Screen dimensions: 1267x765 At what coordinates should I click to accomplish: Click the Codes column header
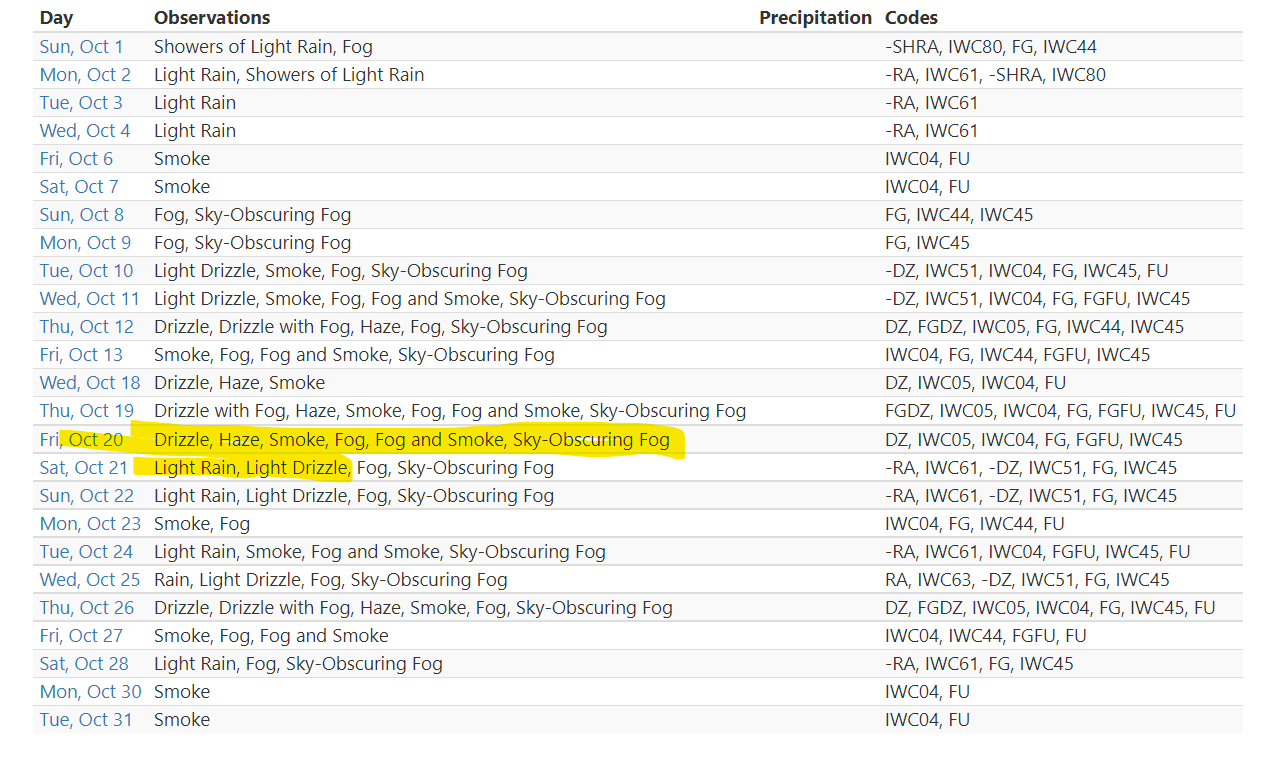[x=911, y=18]
